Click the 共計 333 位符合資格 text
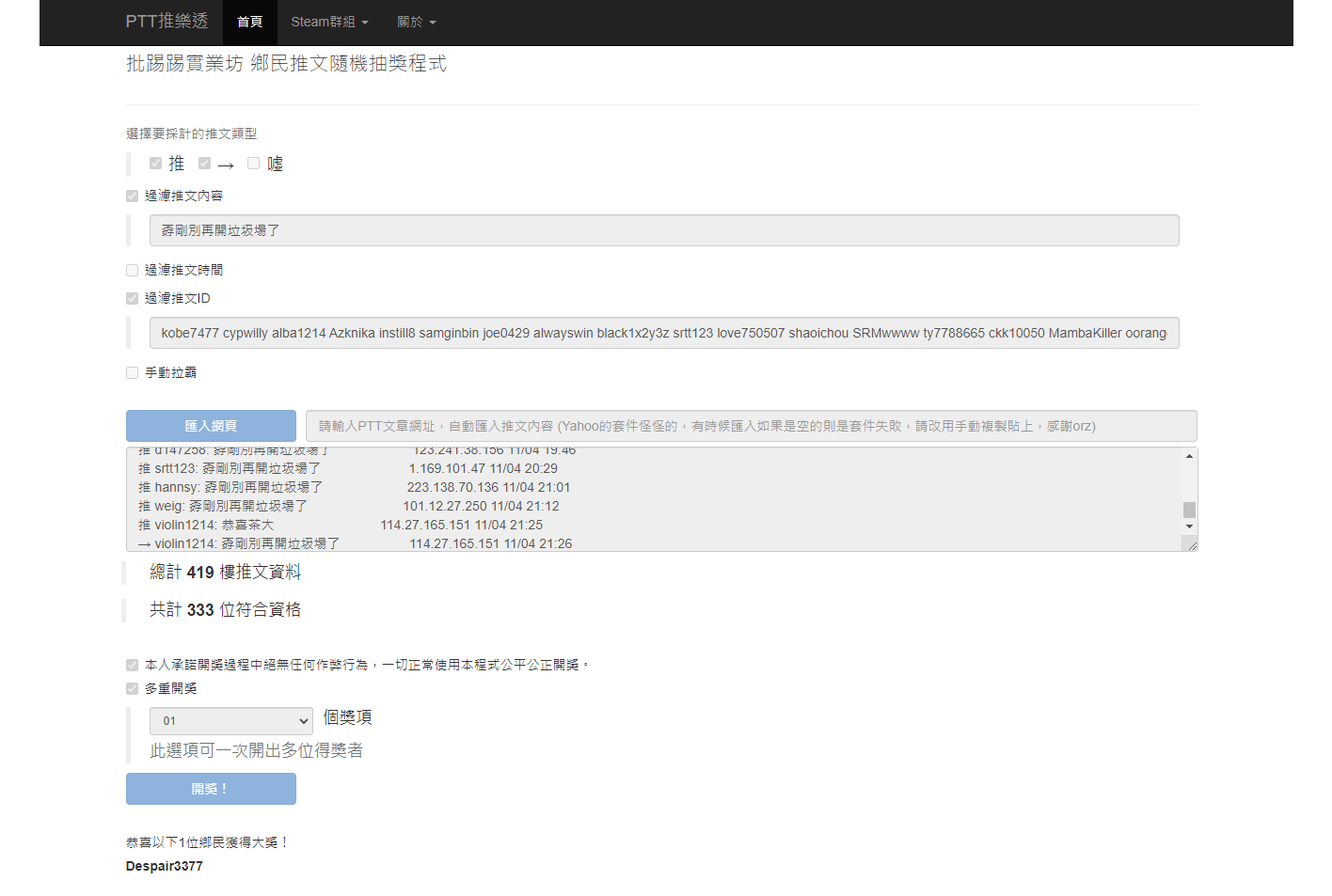Image resolution: width=1332 pixels, height=896 pixels. tap(226, 609)
